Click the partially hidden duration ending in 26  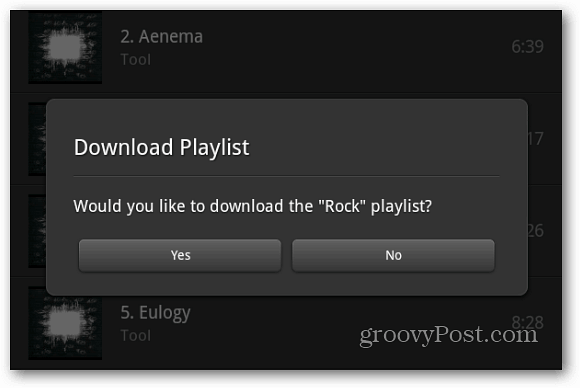click(535, 230)
